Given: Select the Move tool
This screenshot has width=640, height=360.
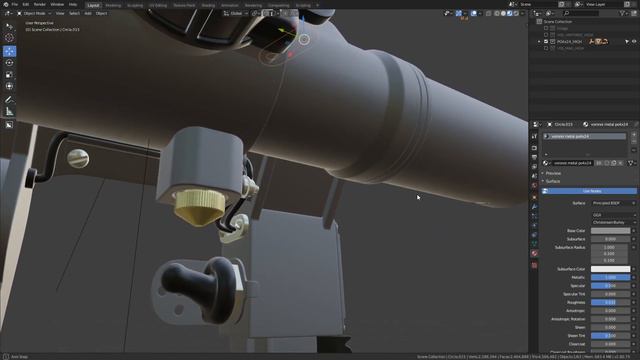Looking at the screenshot, I should point(9,51).
